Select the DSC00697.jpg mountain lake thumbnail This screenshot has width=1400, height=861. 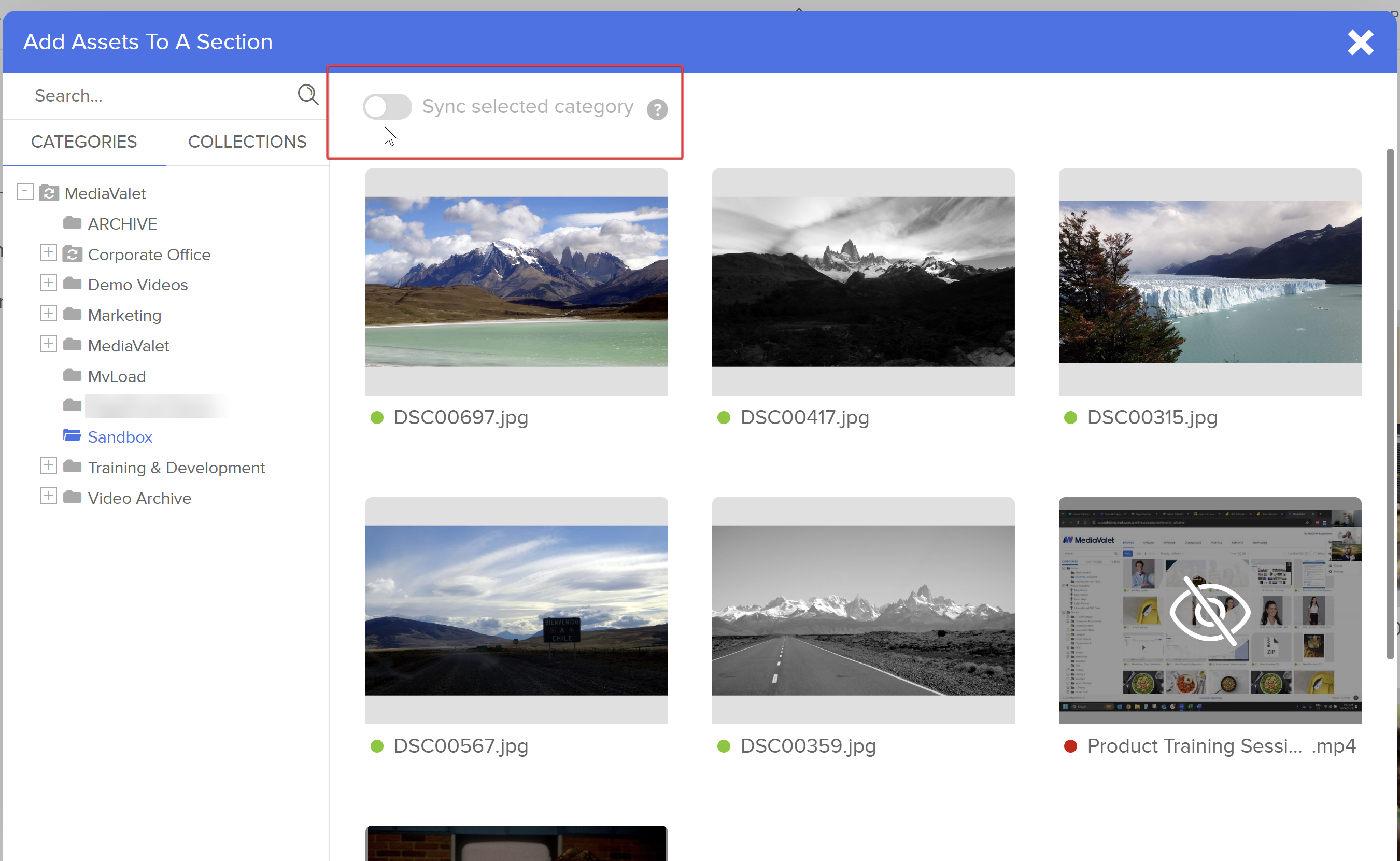516,282
